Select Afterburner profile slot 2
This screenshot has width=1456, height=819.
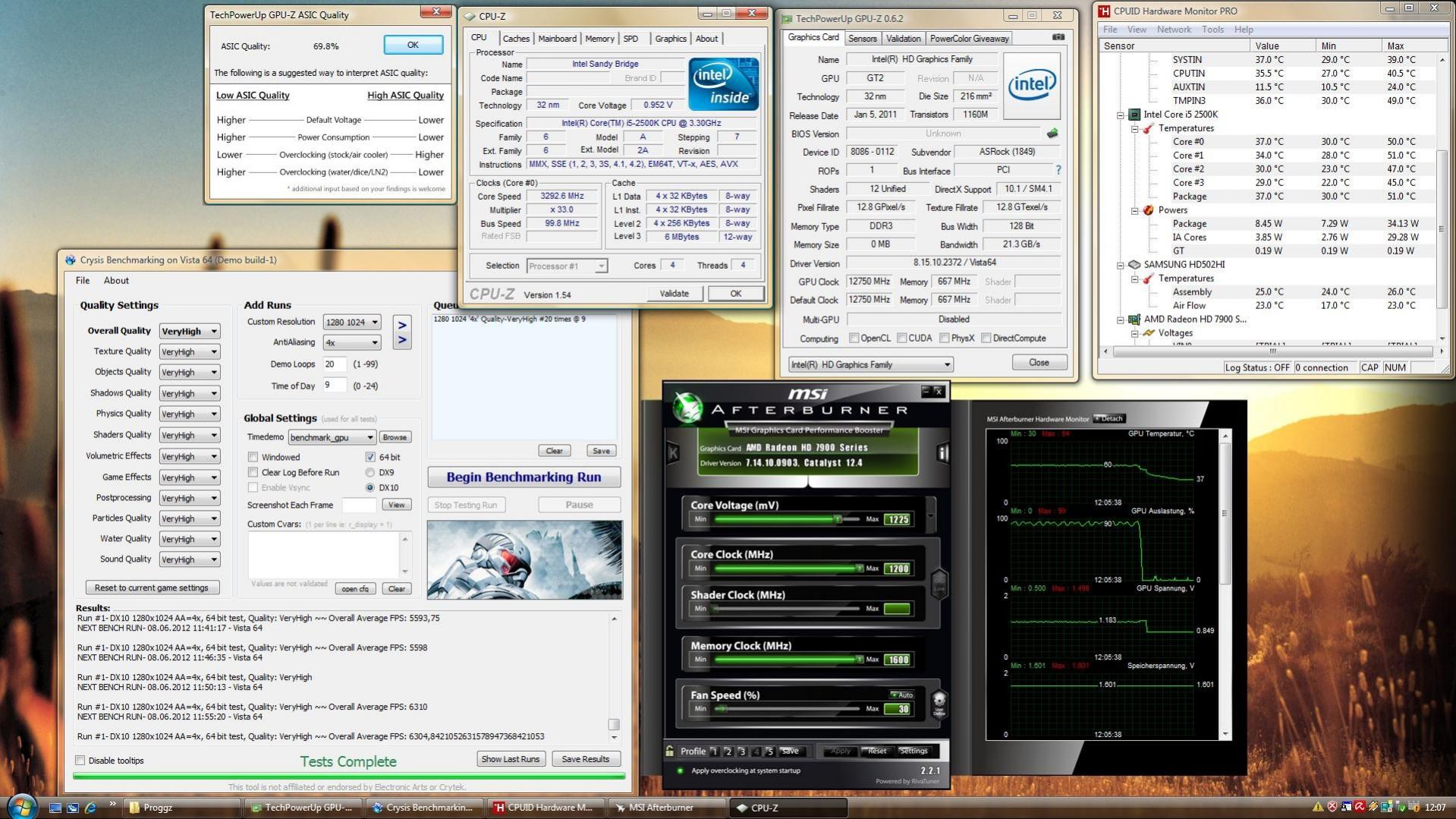pyautogui.click(x=728, y=751)
